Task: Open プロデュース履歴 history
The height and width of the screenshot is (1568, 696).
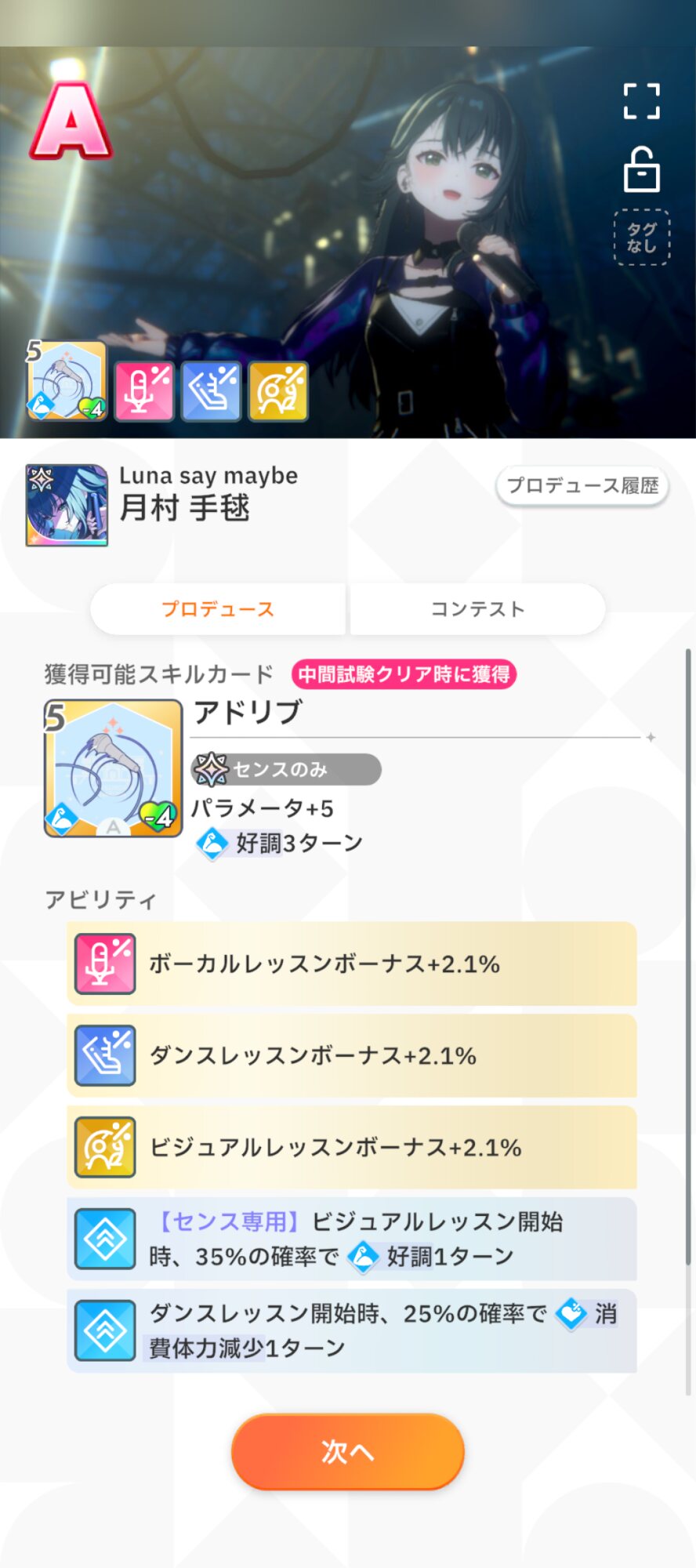Action: click(582, 486)
